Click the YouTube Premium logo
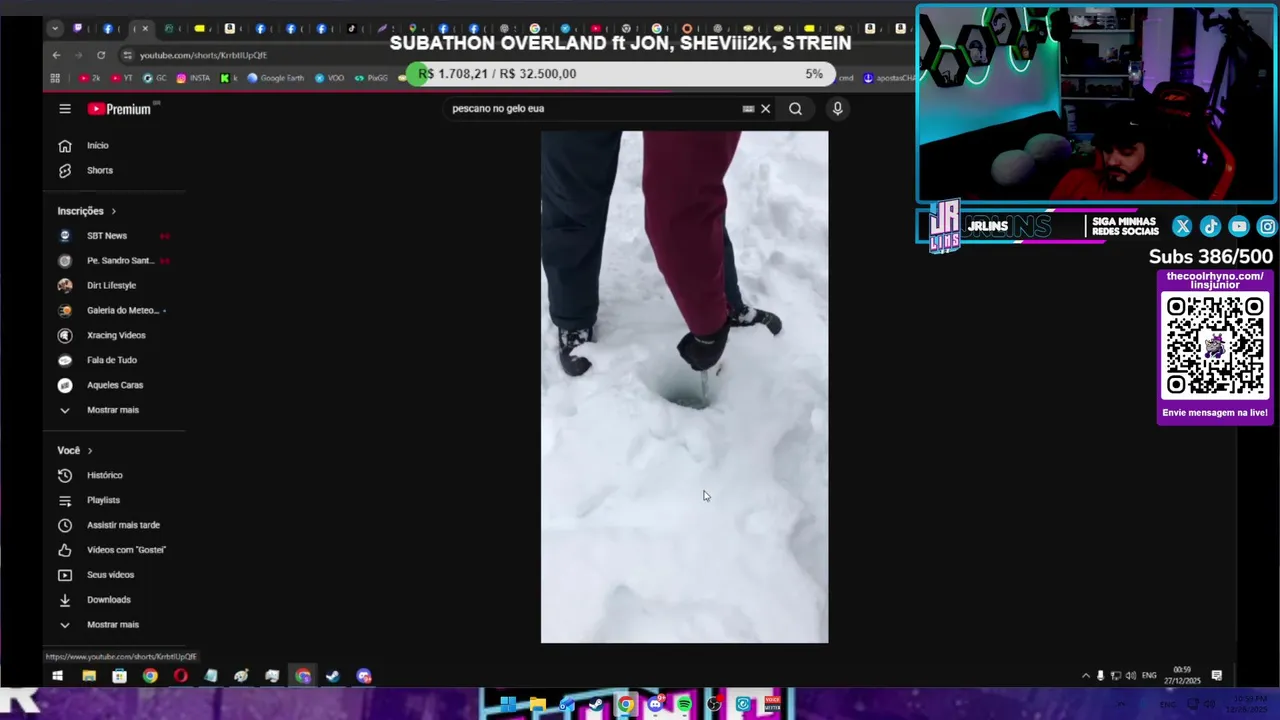The height and width of the screenshot is (720, 1280). (x=119, y=109)
